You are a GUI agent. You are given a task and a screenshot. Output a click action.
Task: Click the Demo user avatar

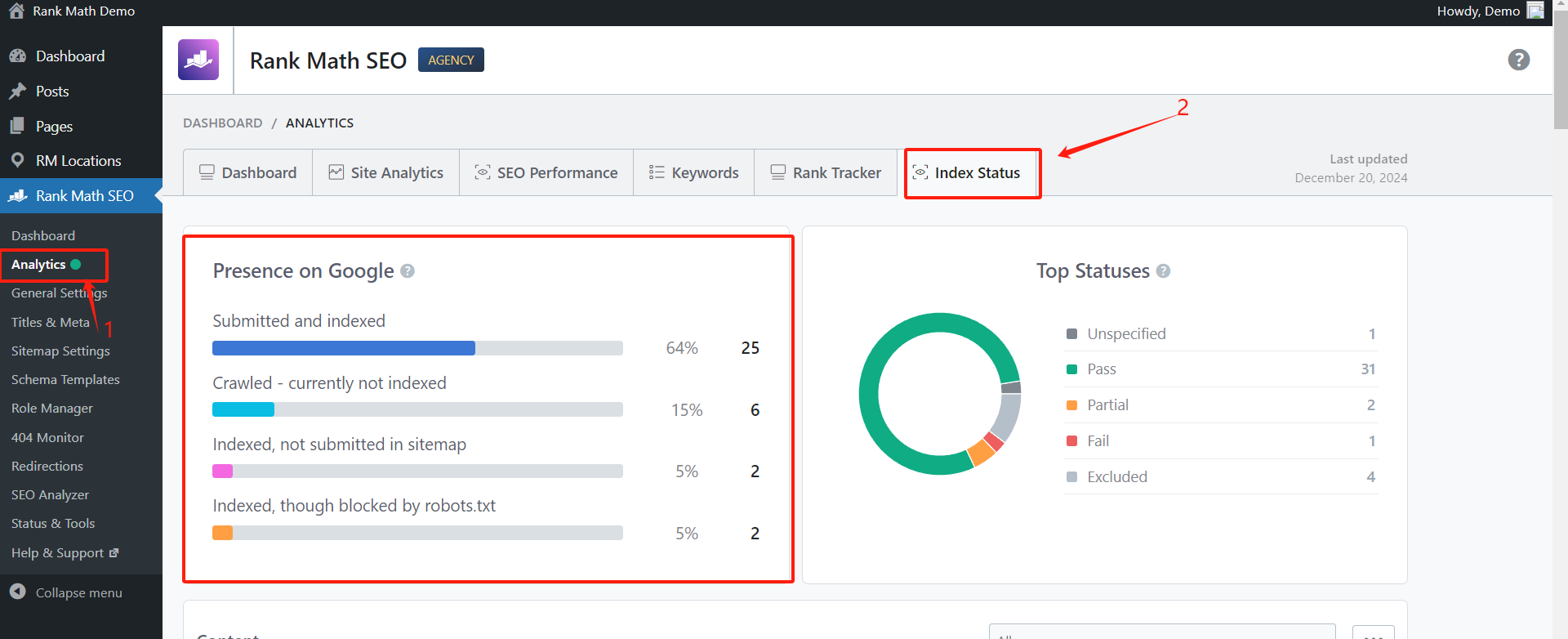[1536, 11]
